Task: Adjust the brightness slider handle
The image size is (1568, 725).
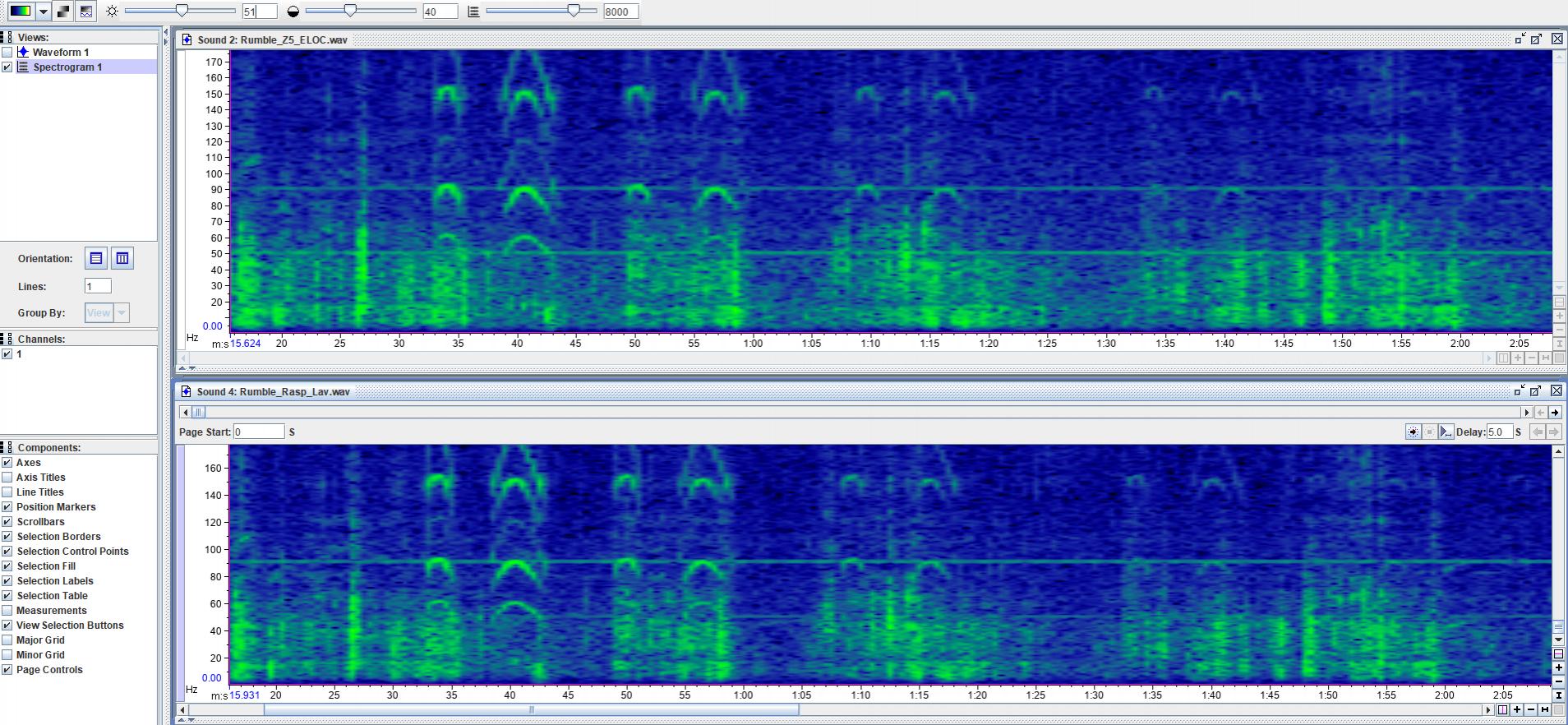Action: point(182,11)
